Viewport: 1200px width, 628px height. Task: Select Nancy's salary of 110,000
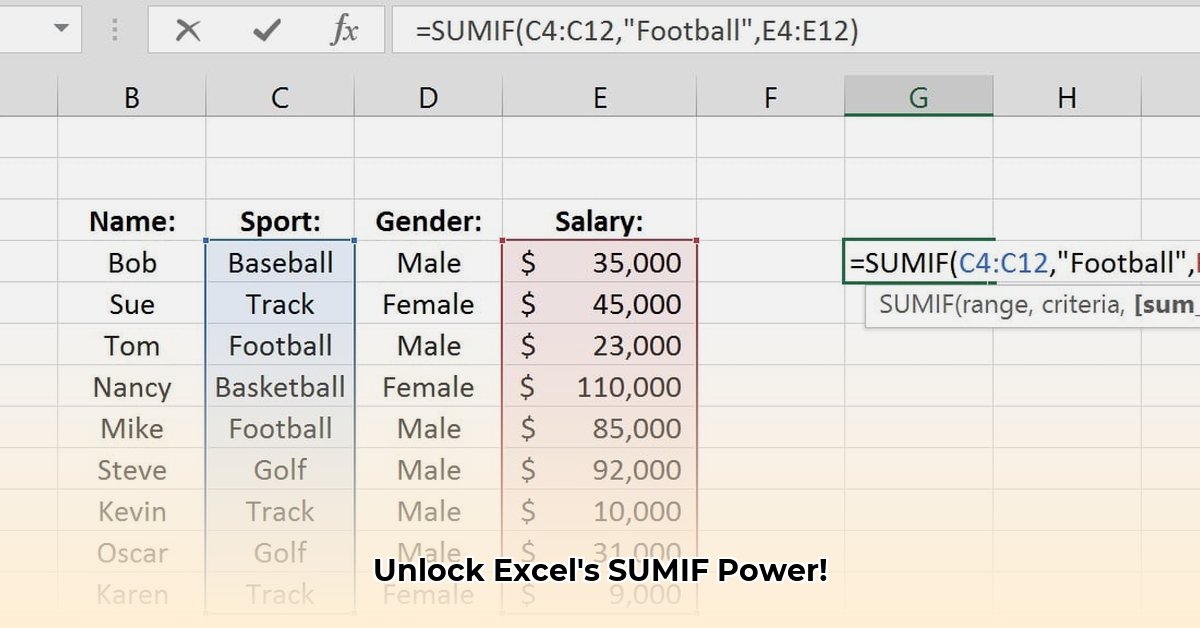(x=599, y=387)
